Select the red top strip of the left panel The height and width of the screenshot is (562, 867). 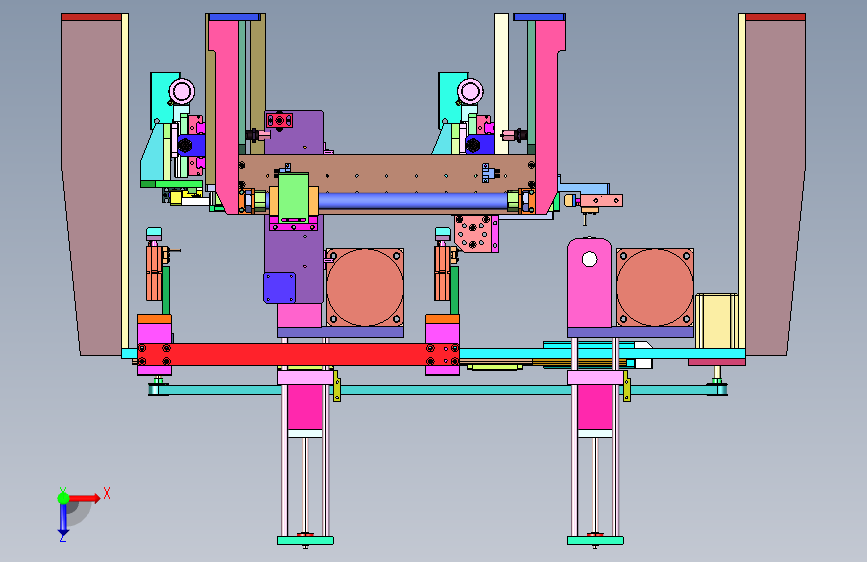click(x=91, y=17)
